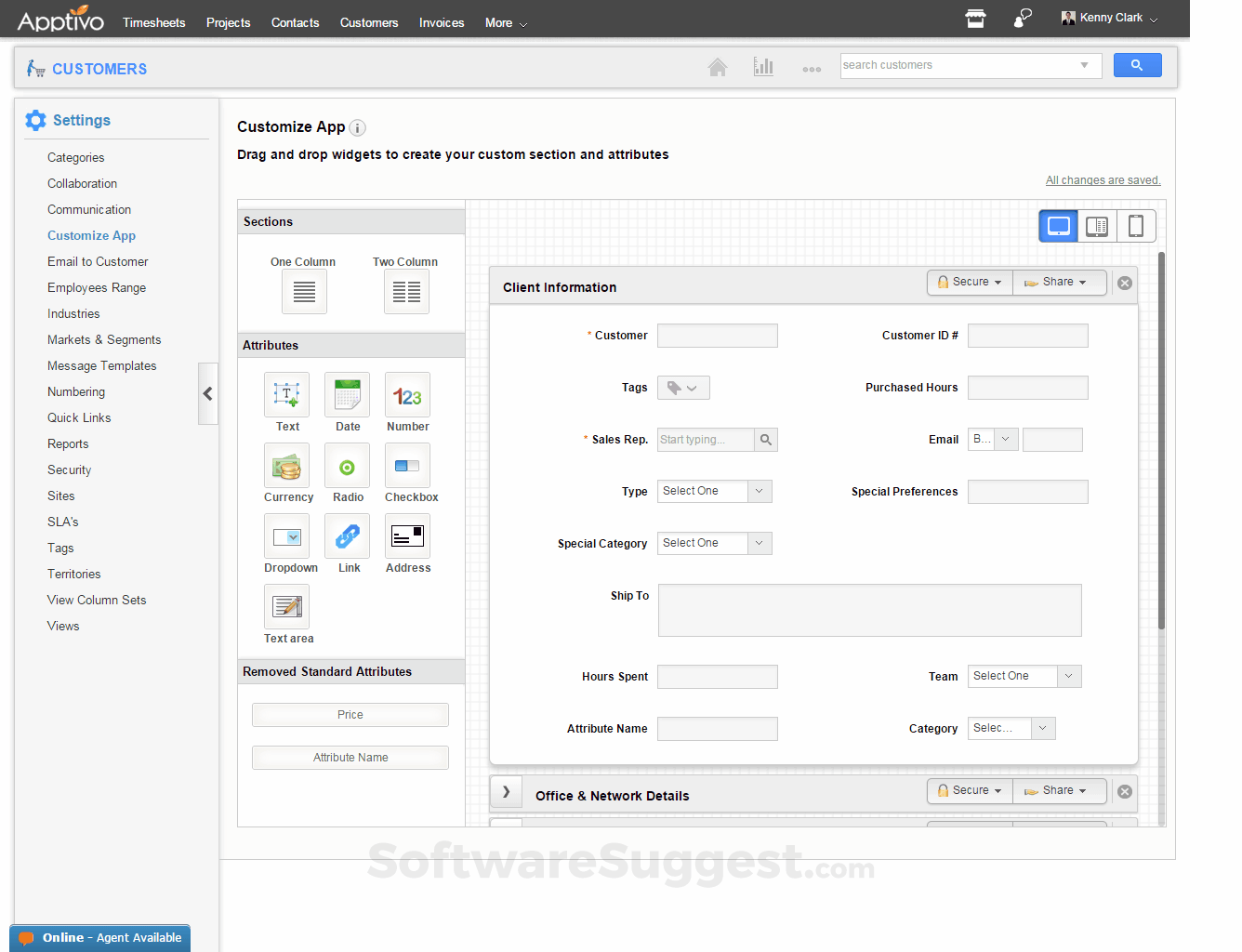1242x952 pixels.
Task: Pick the Currency attribute widget icon
Action: (x=286, y=466)
